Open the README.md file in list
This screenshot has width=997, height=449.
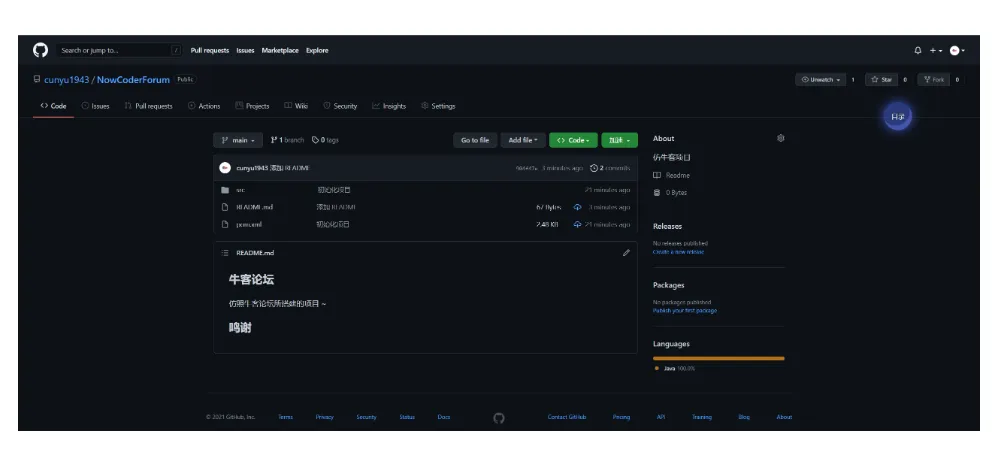click(x=254, y=207)
